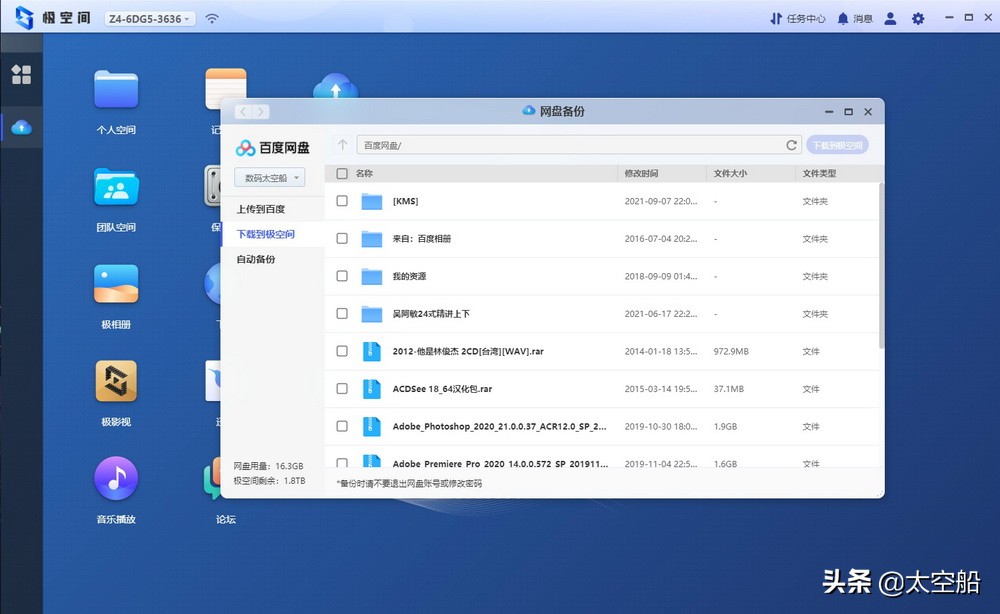Sort by 修改时间 column header
Viewport: 1000px width, 614px height.
pyautogui.click(x=641, y=173)
